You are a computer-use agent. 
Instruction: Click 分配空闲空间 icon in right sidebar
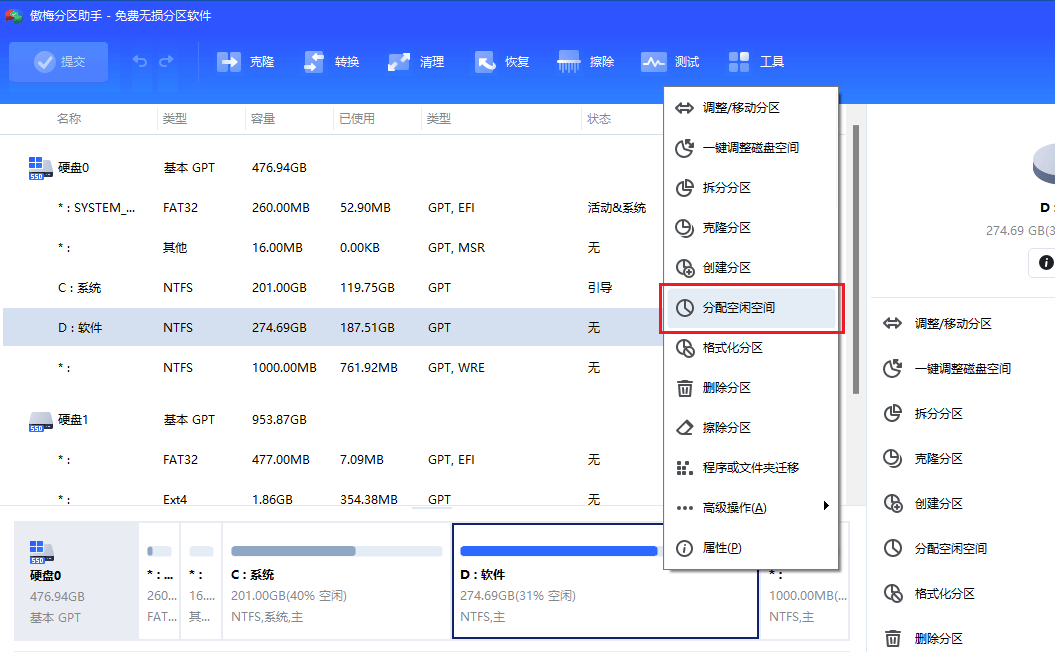click(x=892, y=548)
